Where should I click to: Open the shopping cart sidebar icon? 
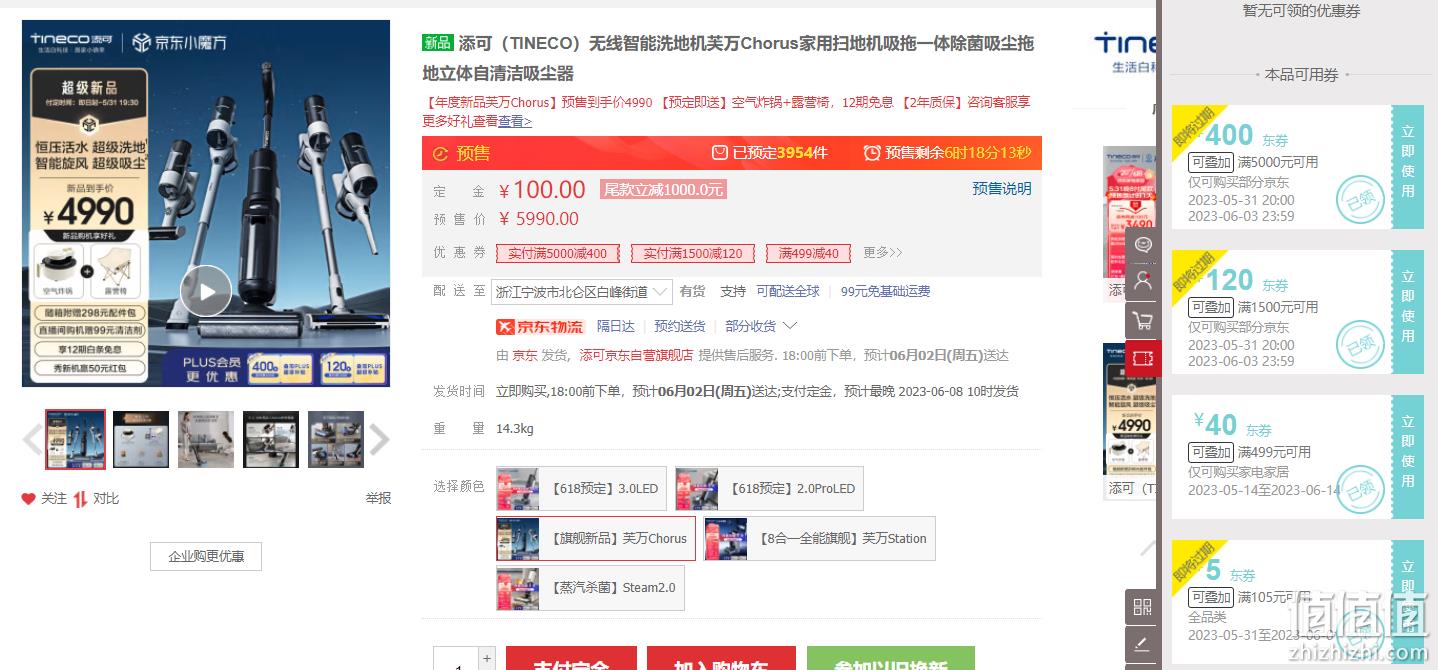[1143, 321]
